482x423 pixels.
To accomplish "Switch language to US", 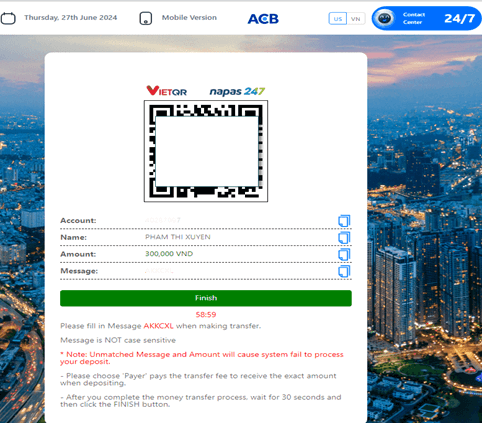I will point(338,19).
